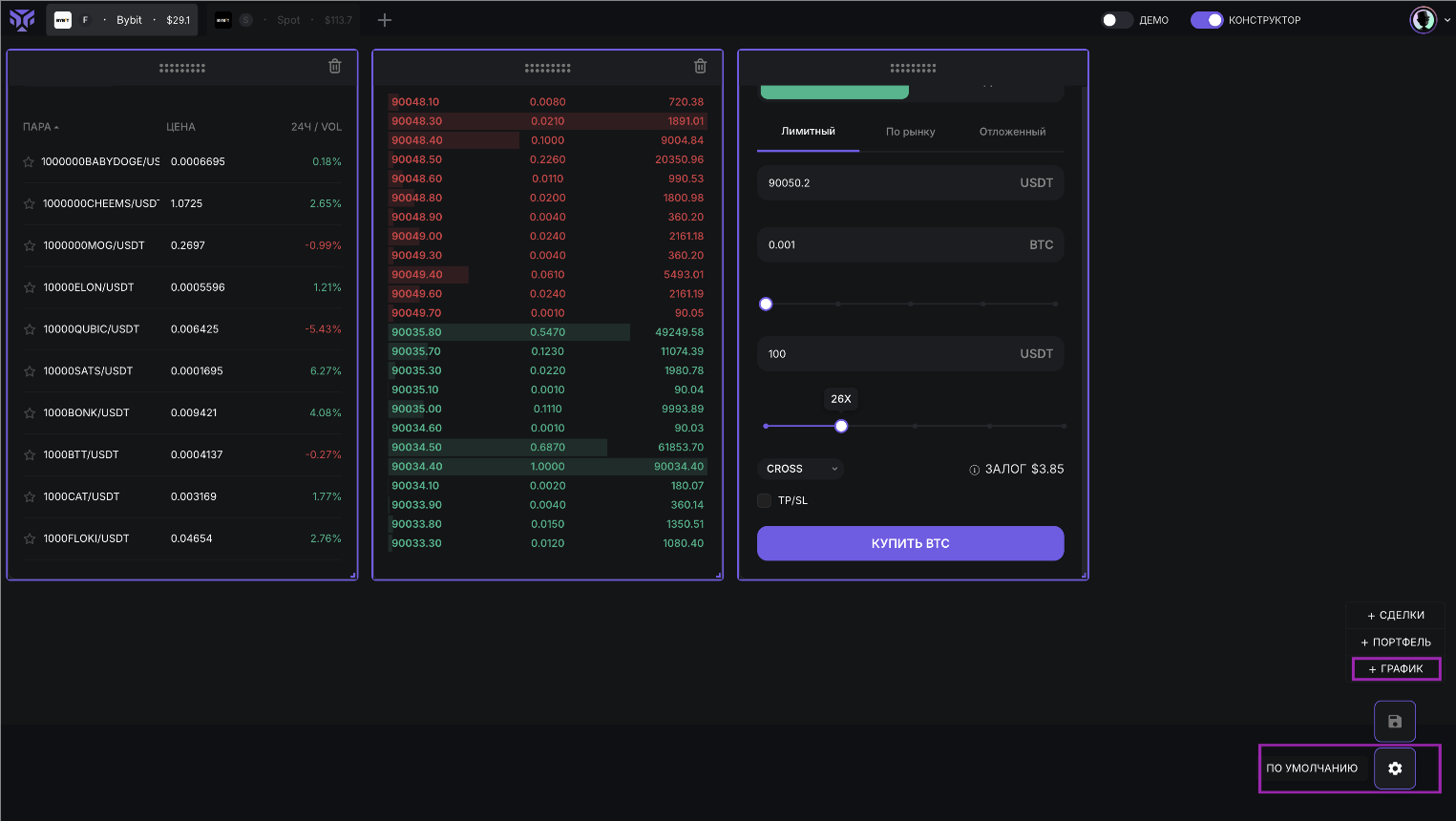Viewport: 1456px width, 821px height.
Task: Add a new account tab with plus icon
Action: pyautogui.click(x=385, y=20)
